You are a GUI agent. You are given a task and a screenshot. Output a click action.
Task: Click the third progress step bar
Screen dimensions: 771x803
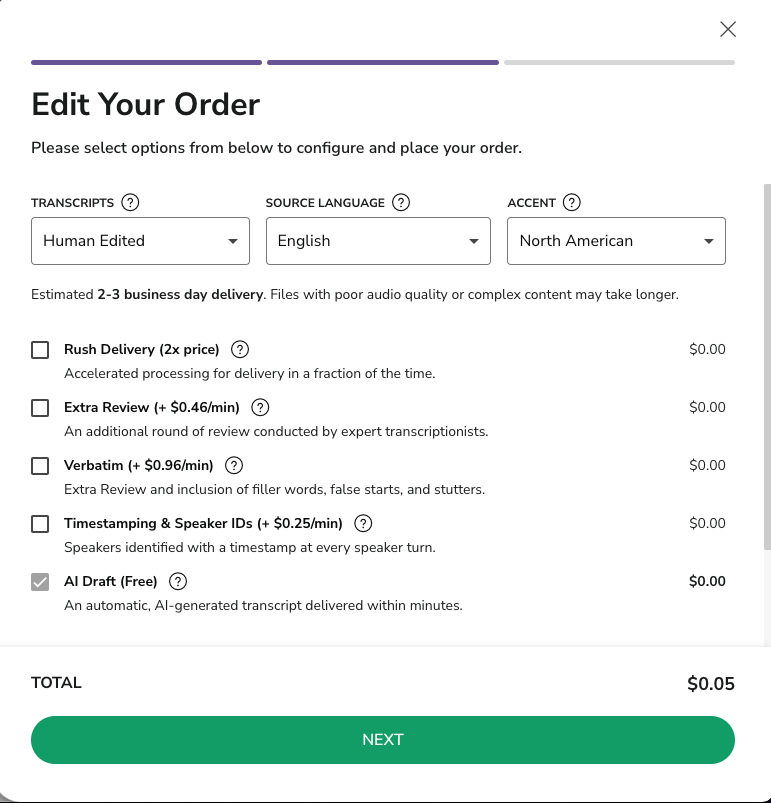click(x=619, y=62)
